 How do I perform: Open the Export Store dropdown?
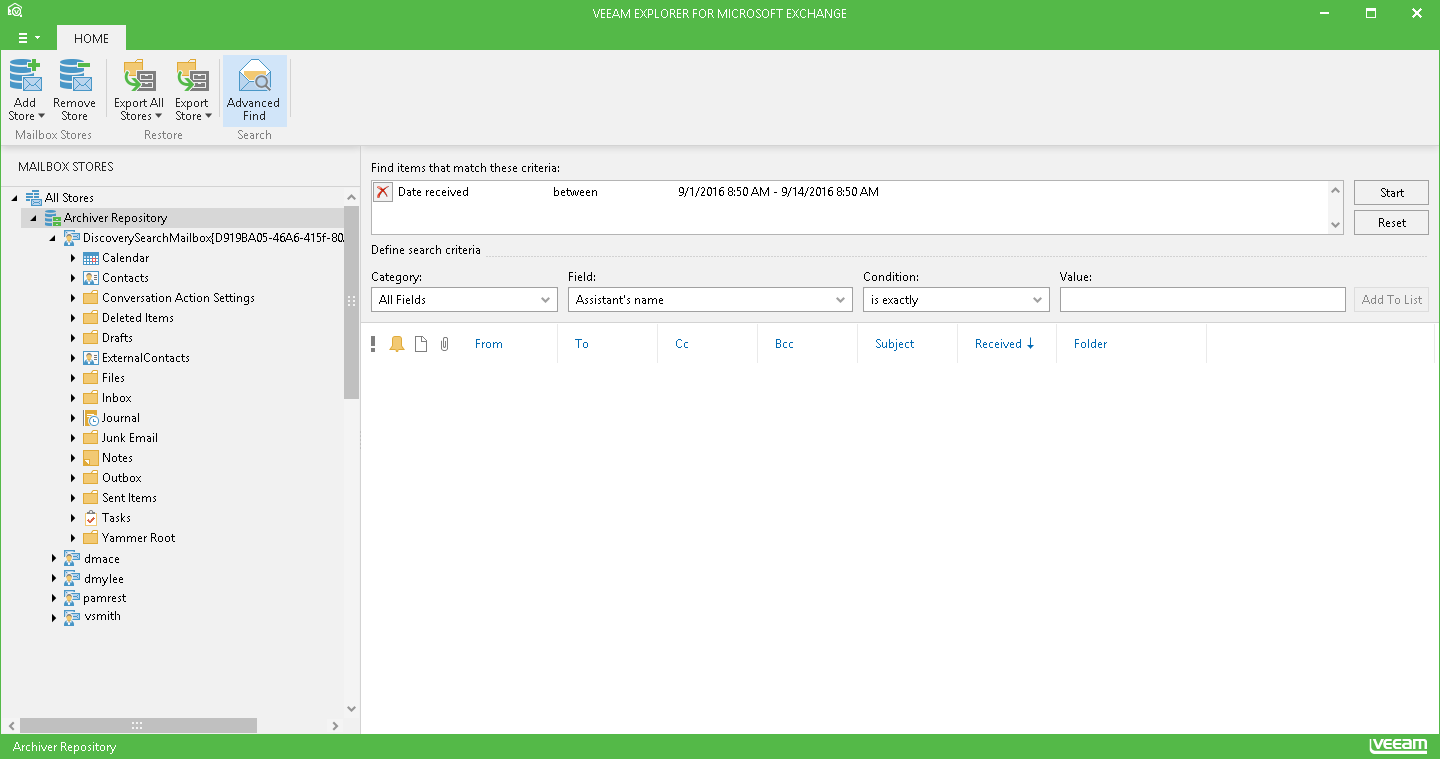[x=193, y=90]
